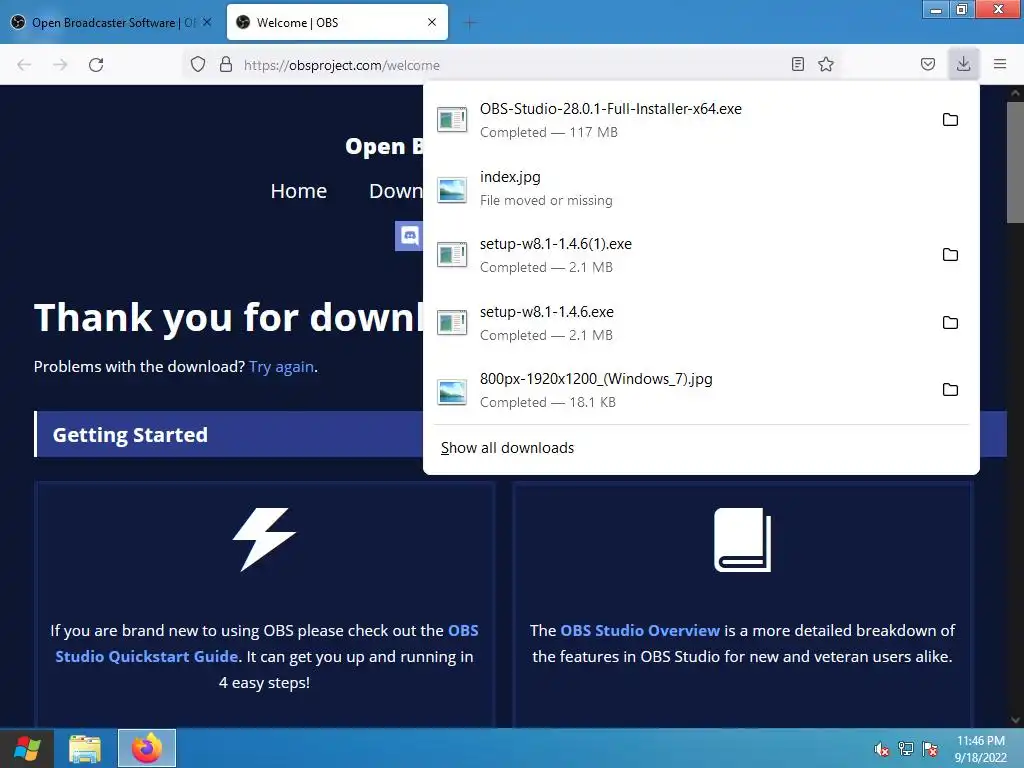Click the index.jpg file thumbnail icon

[452, 190]
